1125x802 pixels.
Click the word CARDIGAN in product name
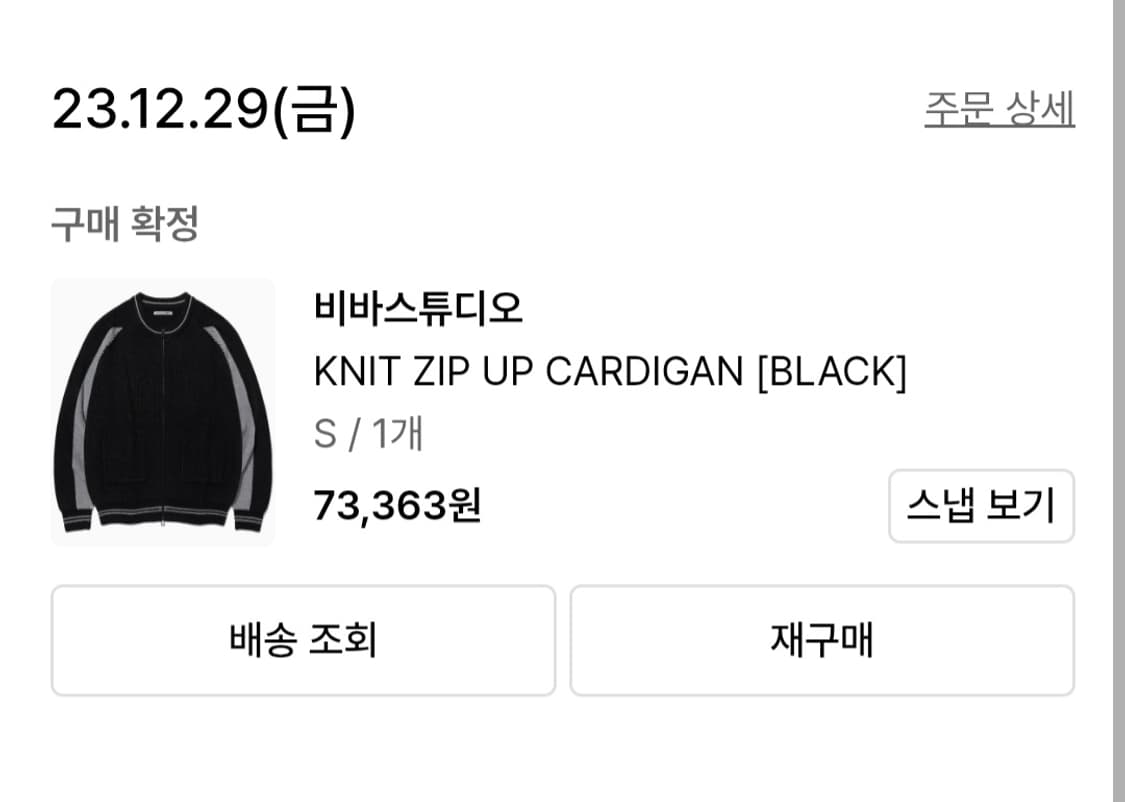pyautogui.click(x=645, y=372)
